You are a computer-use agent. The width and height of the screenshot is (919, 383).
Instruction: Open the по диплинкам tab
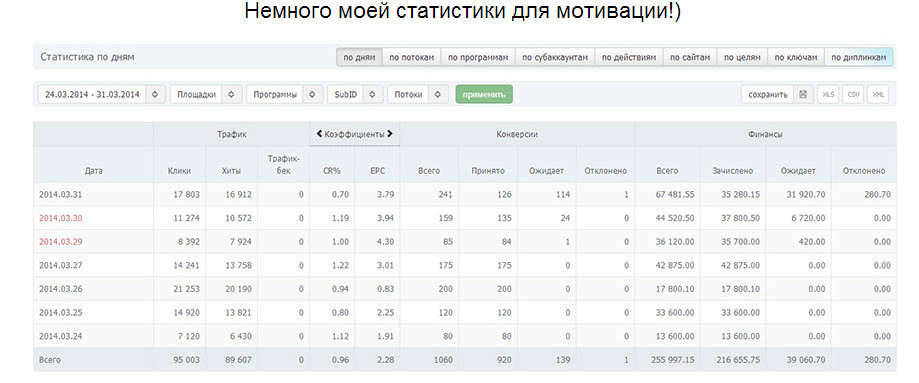[859, 57]
